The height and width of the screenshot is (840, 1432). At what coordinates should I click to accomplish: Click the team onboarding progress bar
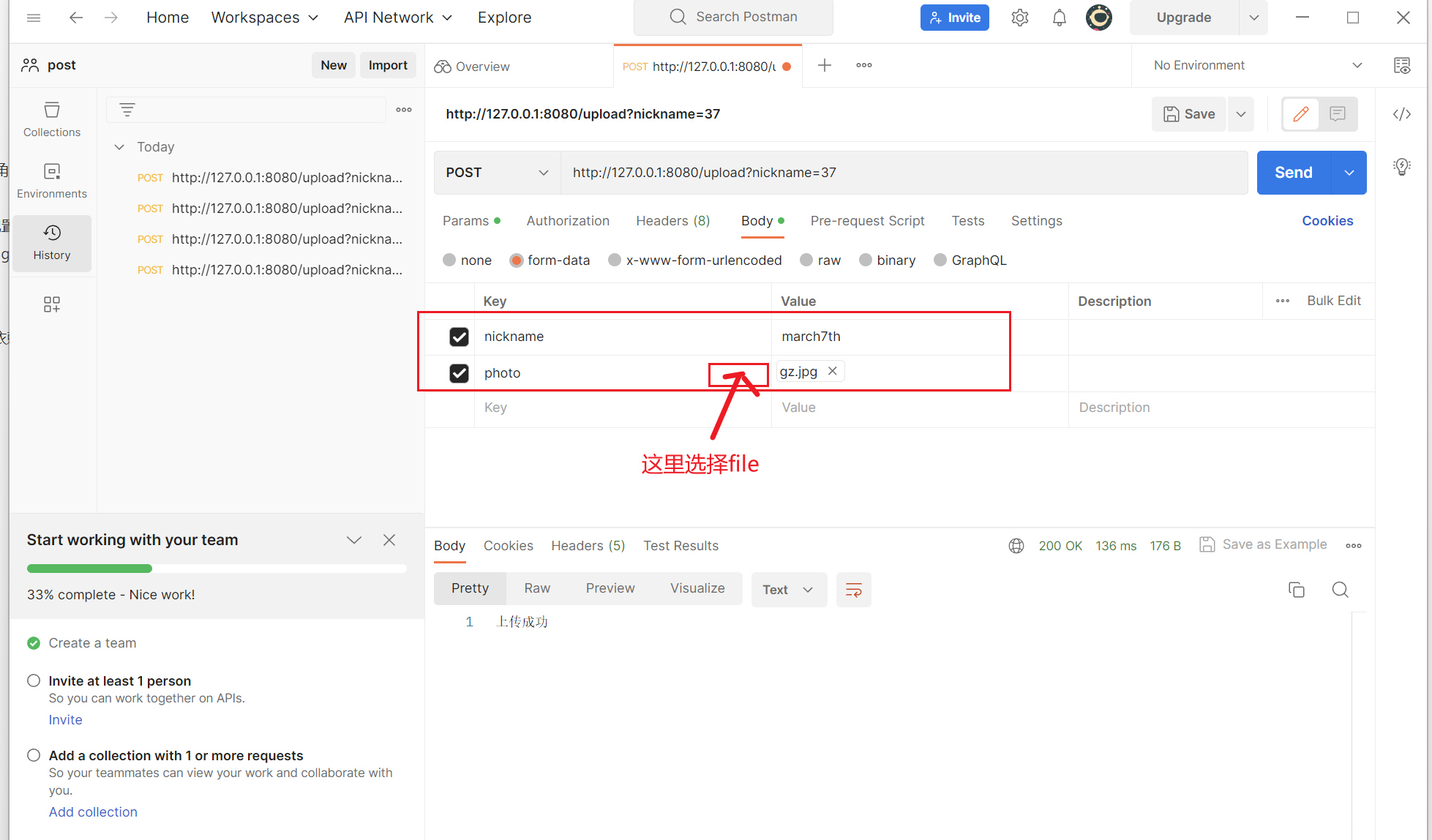pos(216,569)
